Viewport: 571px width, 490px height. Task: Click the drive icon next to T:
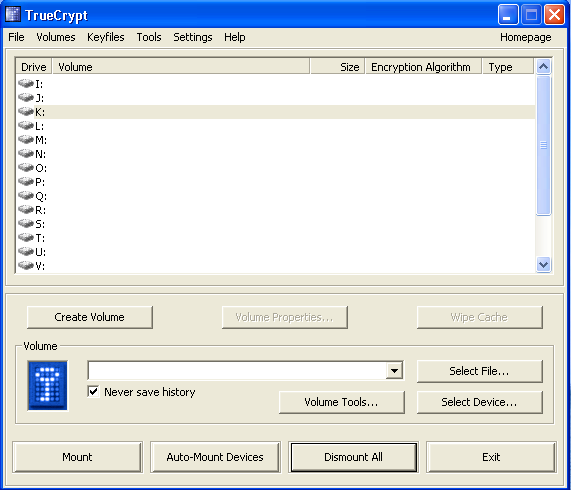(26, 237)
